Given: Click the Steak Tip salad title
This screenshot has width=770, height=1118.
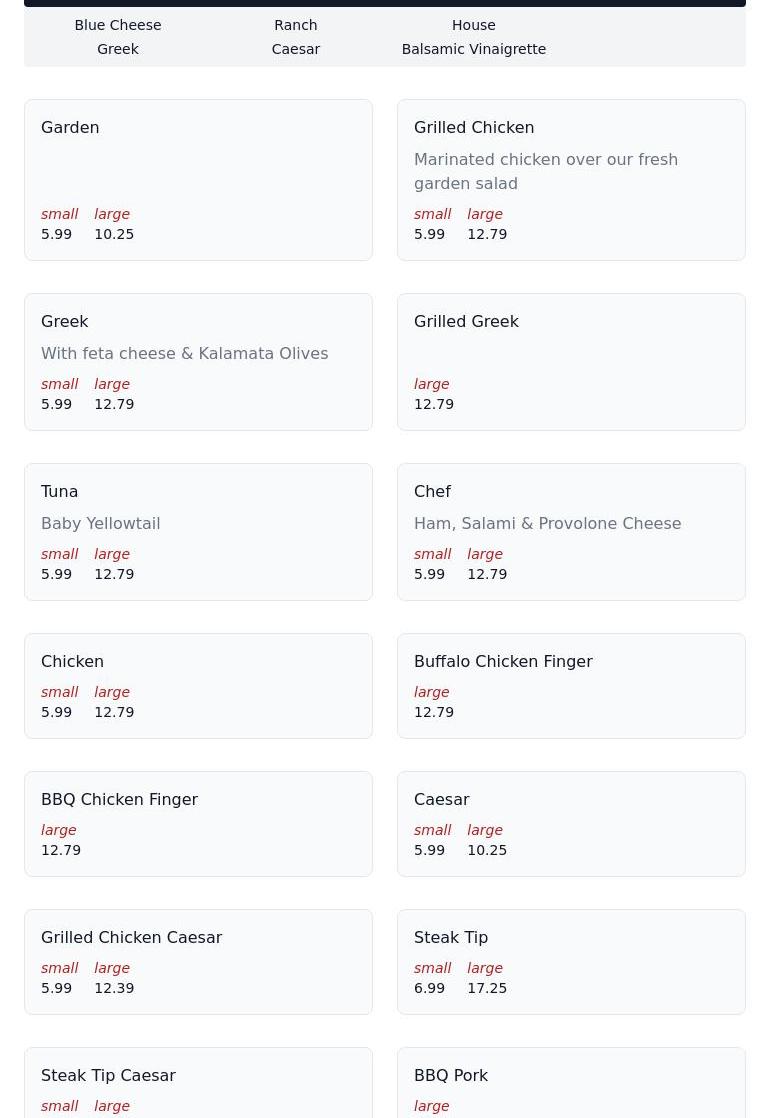Looking at the screenshot, I should pyautogui.click(x=451, y=938).
